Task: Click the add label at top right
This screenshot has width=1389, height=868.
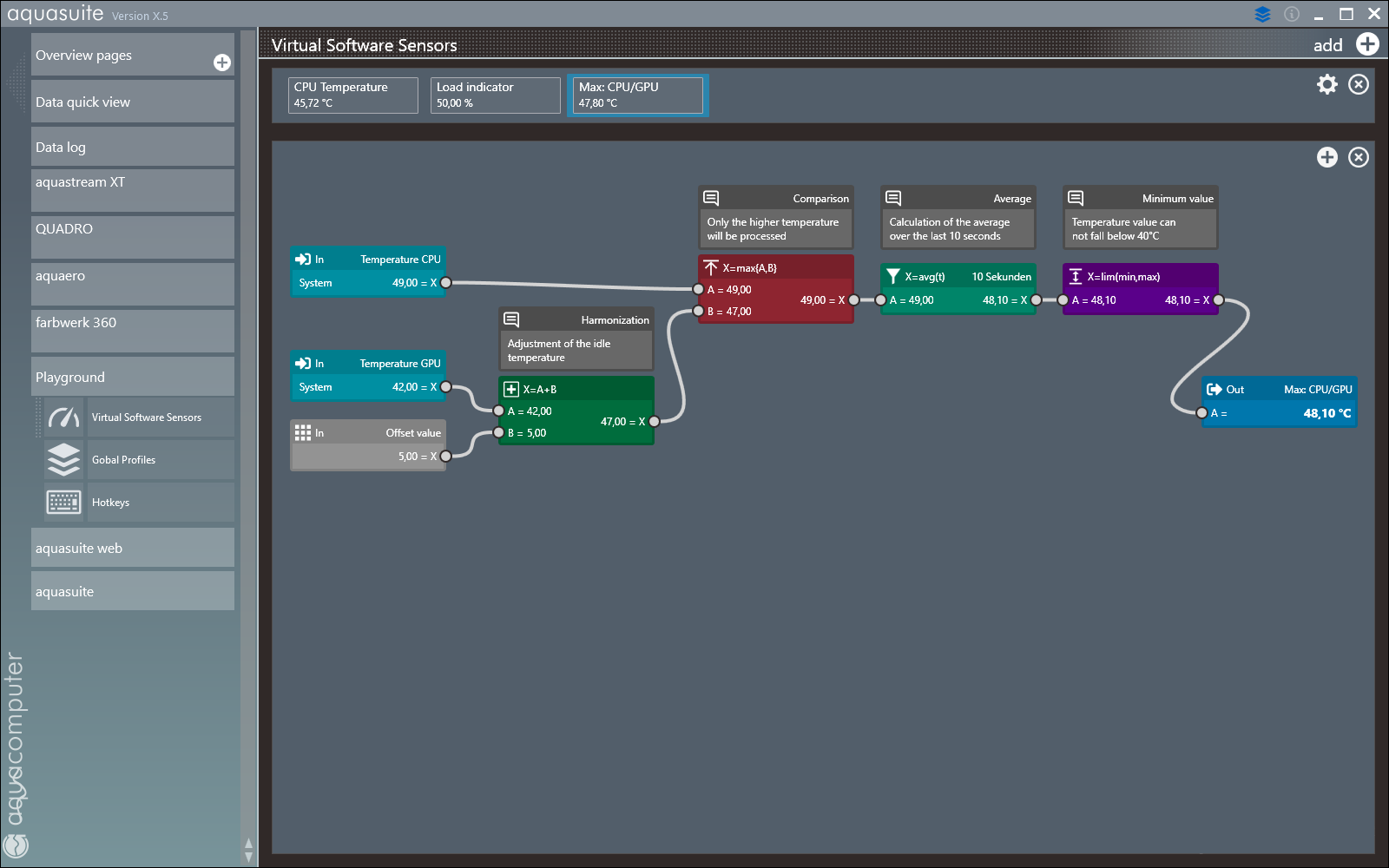Action: [x=1327, y=45]
